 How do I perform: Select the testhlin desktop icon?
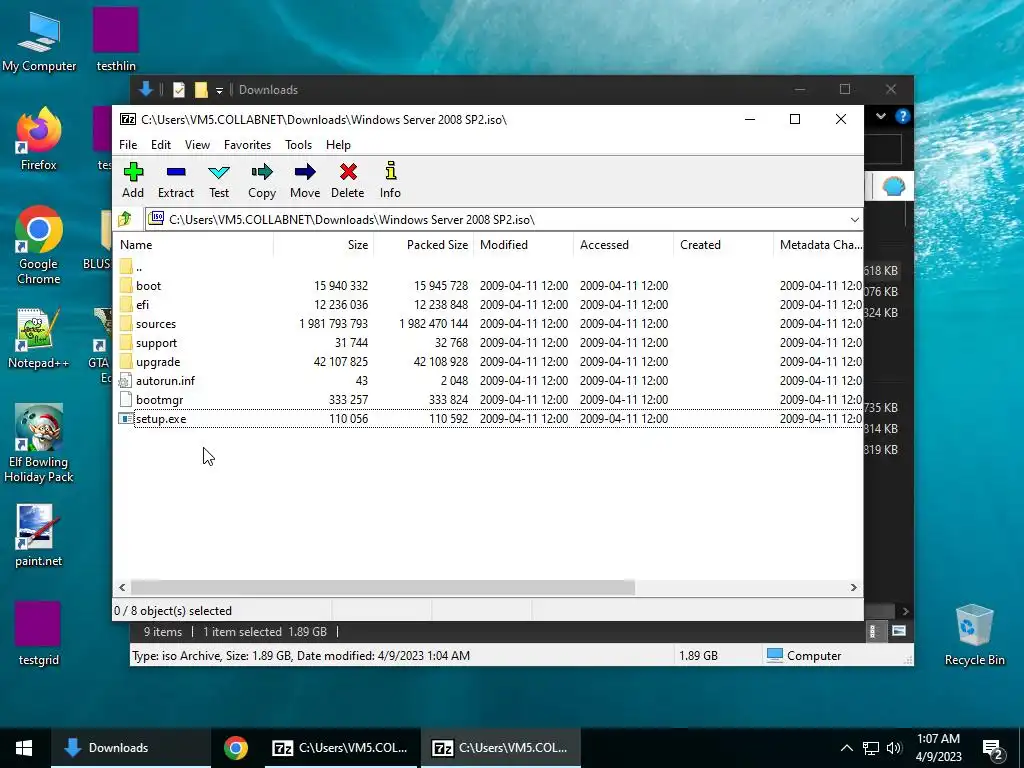116,39
